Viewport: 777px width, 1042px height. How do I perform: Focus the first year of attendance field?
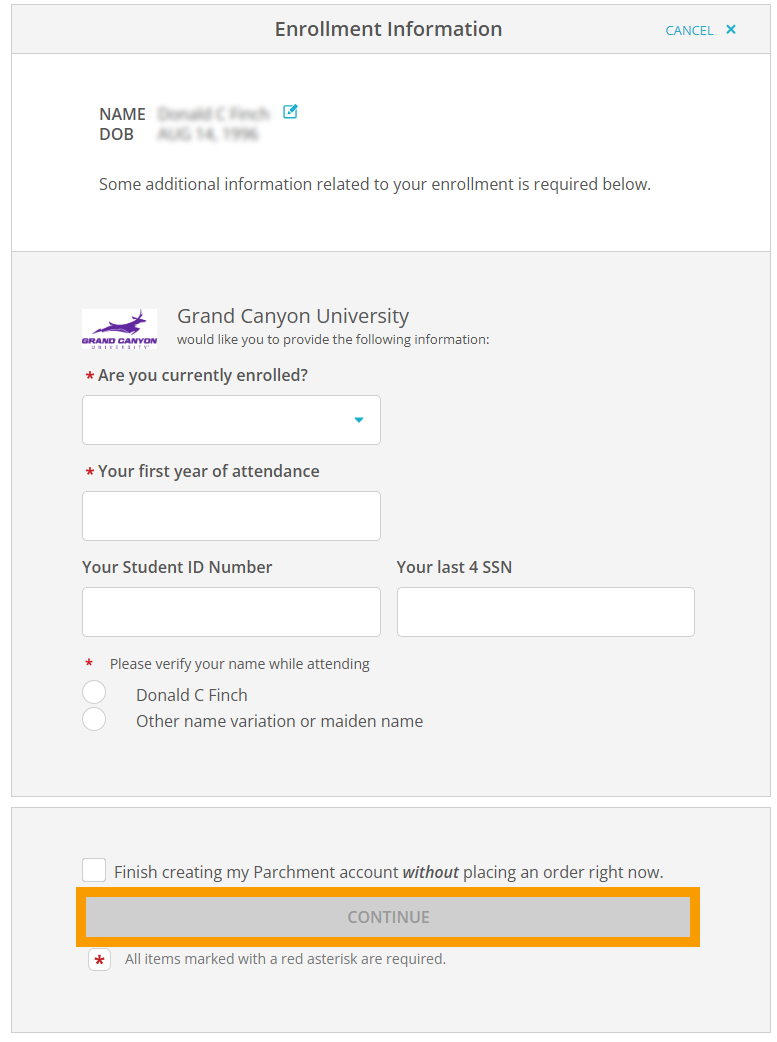click(x=231, y=516)
